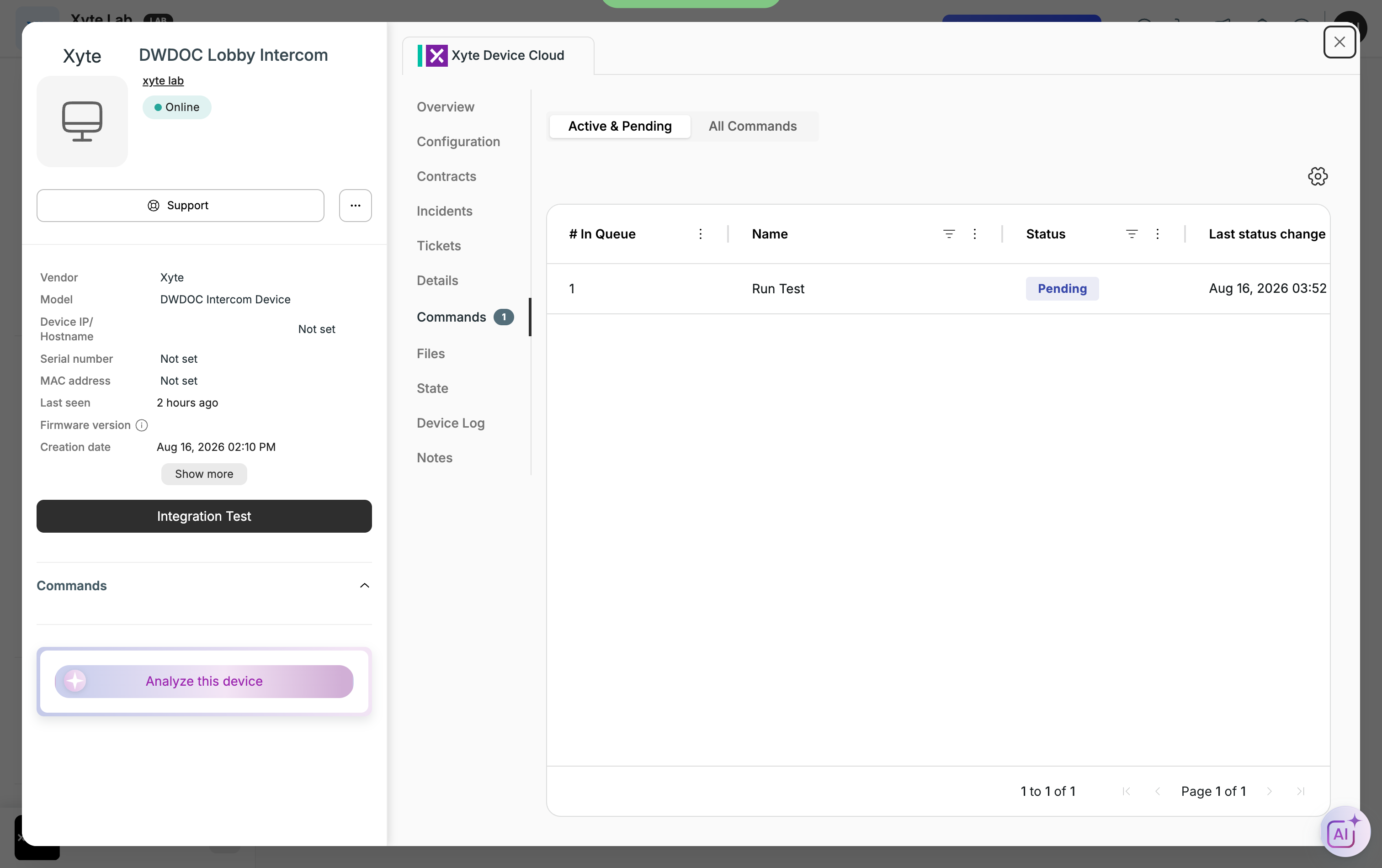Follow the xyte lab link

point(163,81)
